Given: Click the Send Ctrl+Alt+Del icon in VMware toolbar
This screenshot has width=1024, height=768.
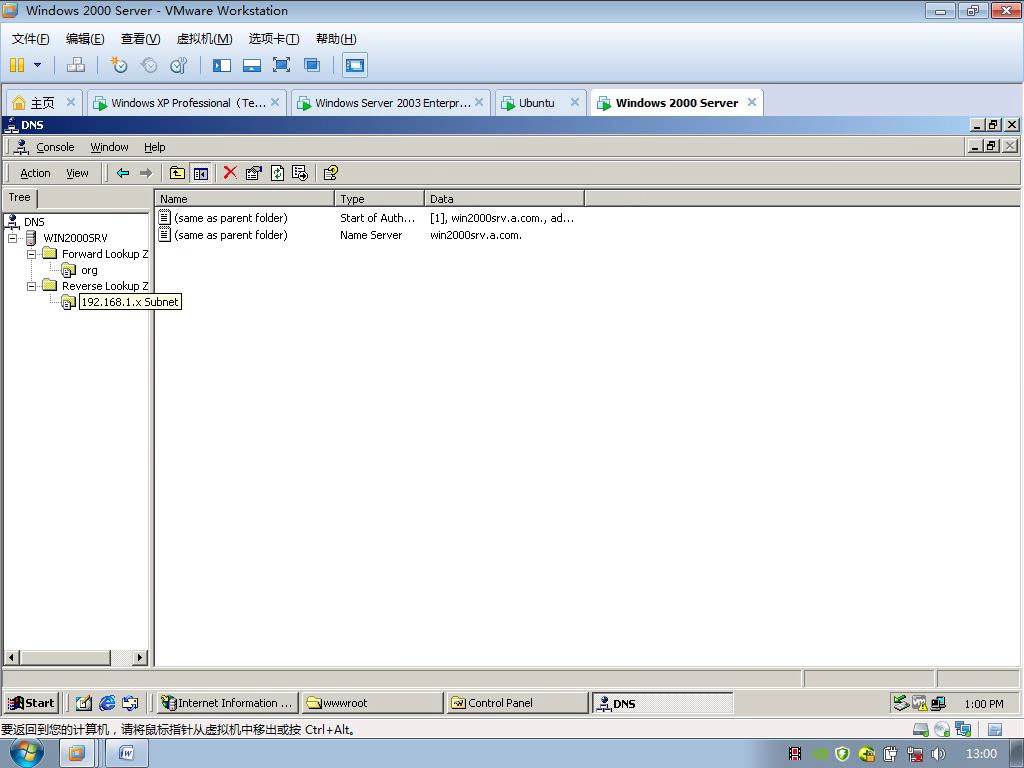Looking at the screenshot, I should click(x=76, y=65).
